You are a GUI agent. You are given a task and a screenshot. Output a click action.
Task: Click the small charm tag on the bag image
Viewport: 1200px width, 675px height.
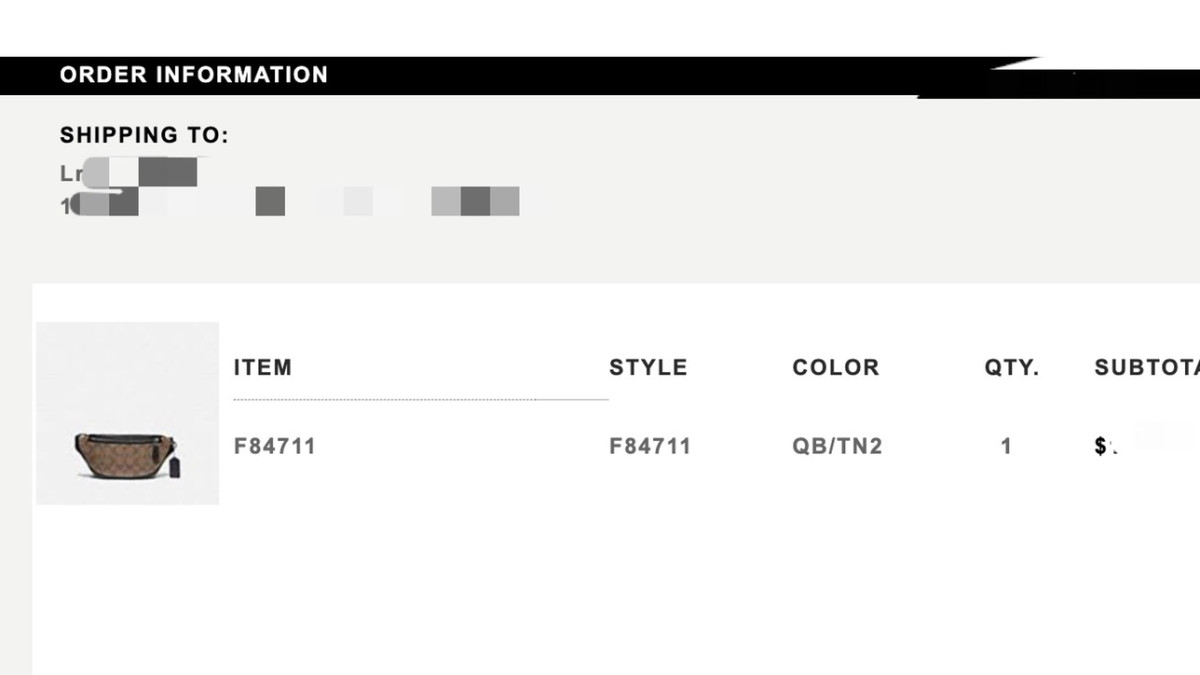pos(172,468)
